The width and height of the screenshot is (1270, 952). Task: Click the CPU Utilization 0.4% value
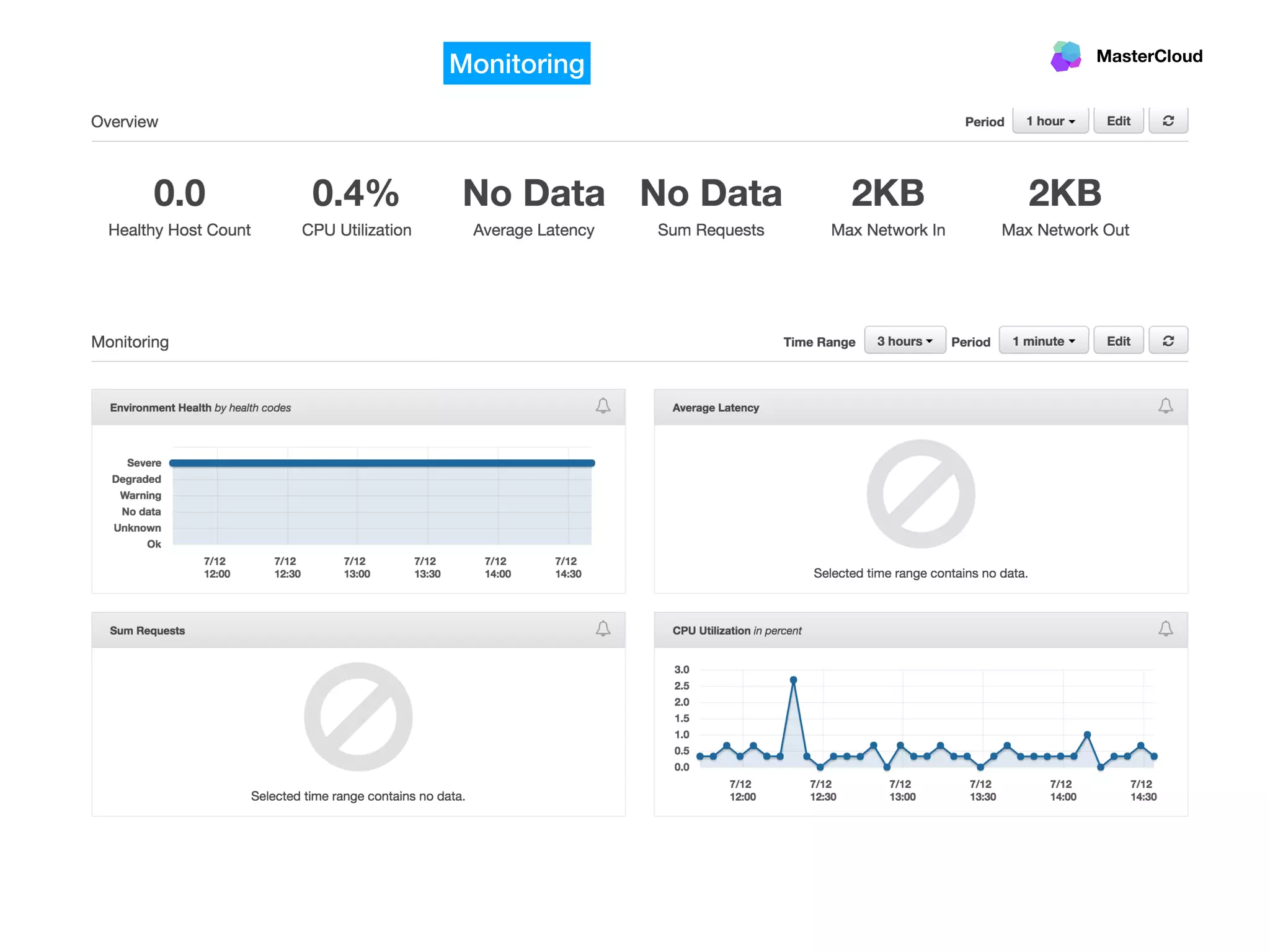356,193
